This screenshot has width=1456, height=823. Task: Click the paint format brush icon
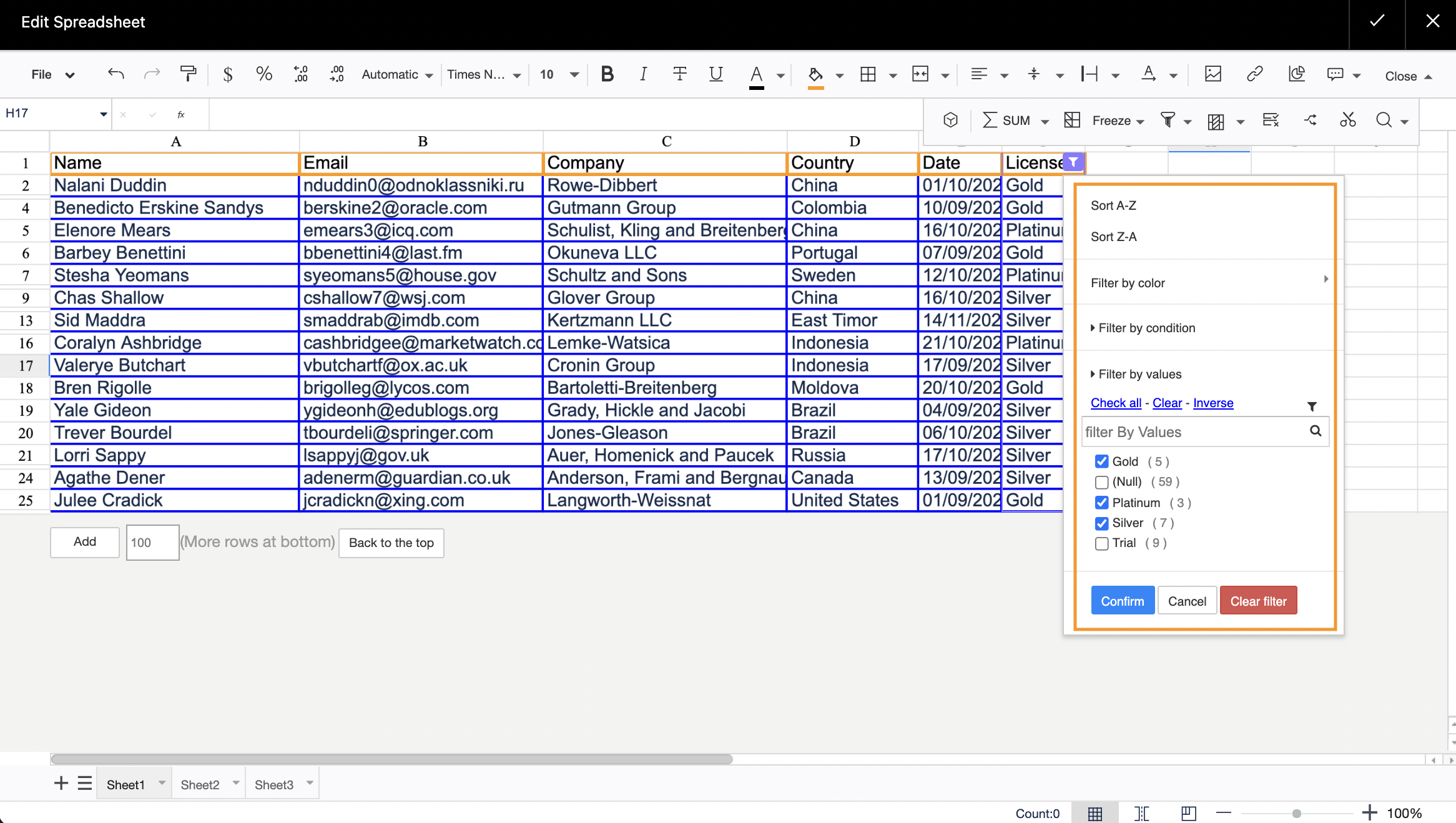[187, 74]
